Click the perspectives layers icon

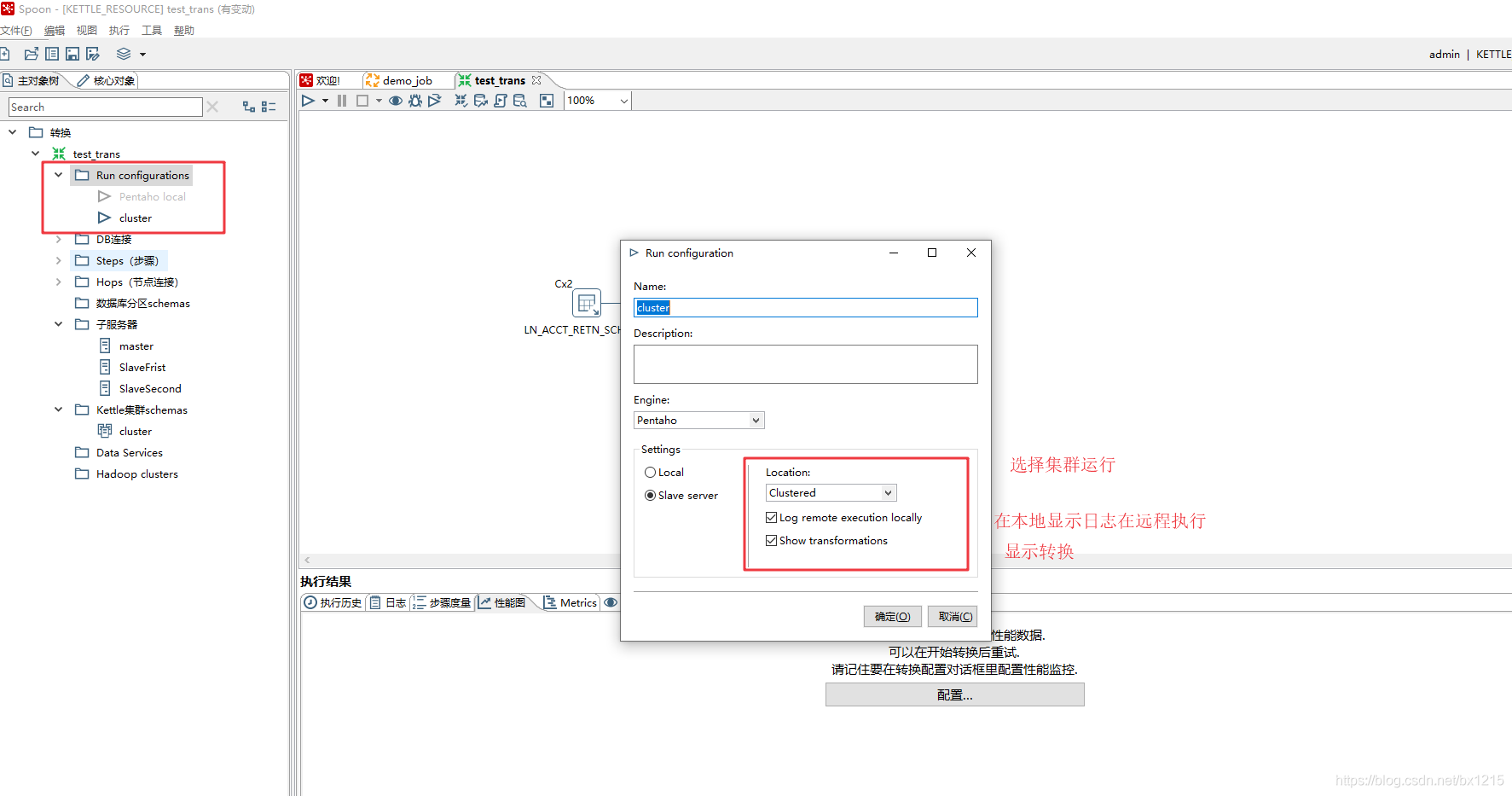[124, 54]
